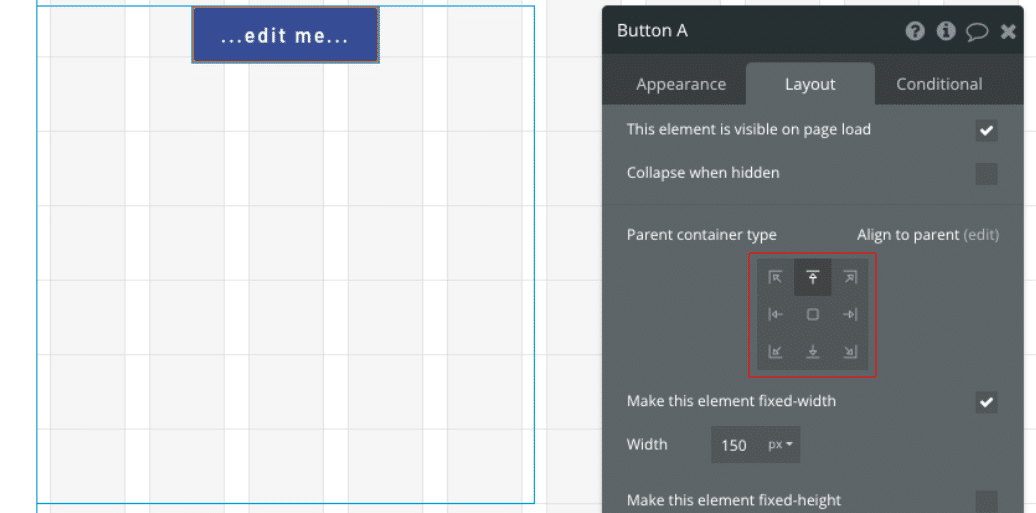Viewport: 1036px width, 513px height.
Task: Select top-right alignment icon
Action: click(x=850, y=277)
